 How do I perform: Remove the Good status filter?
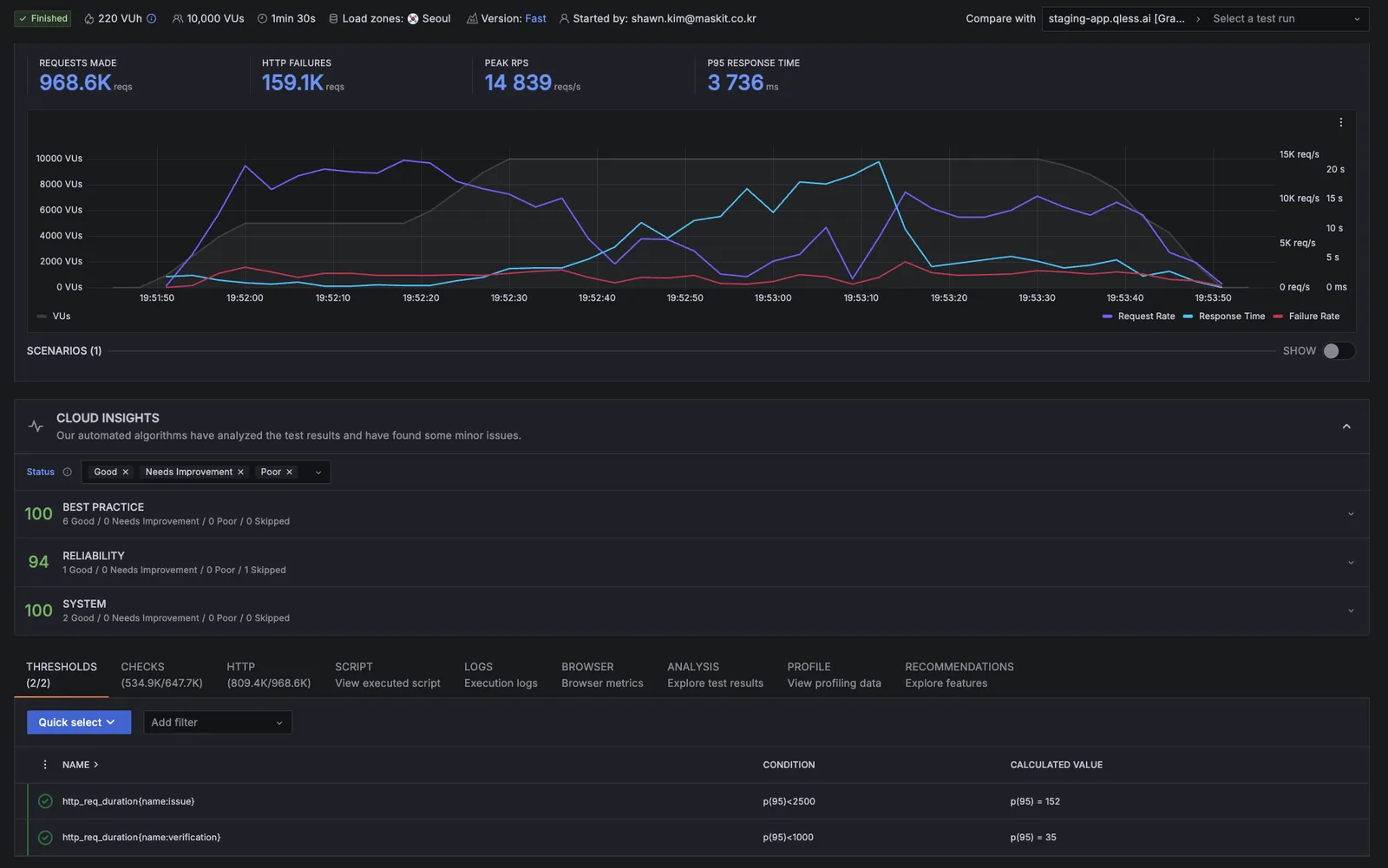point(125,472)
